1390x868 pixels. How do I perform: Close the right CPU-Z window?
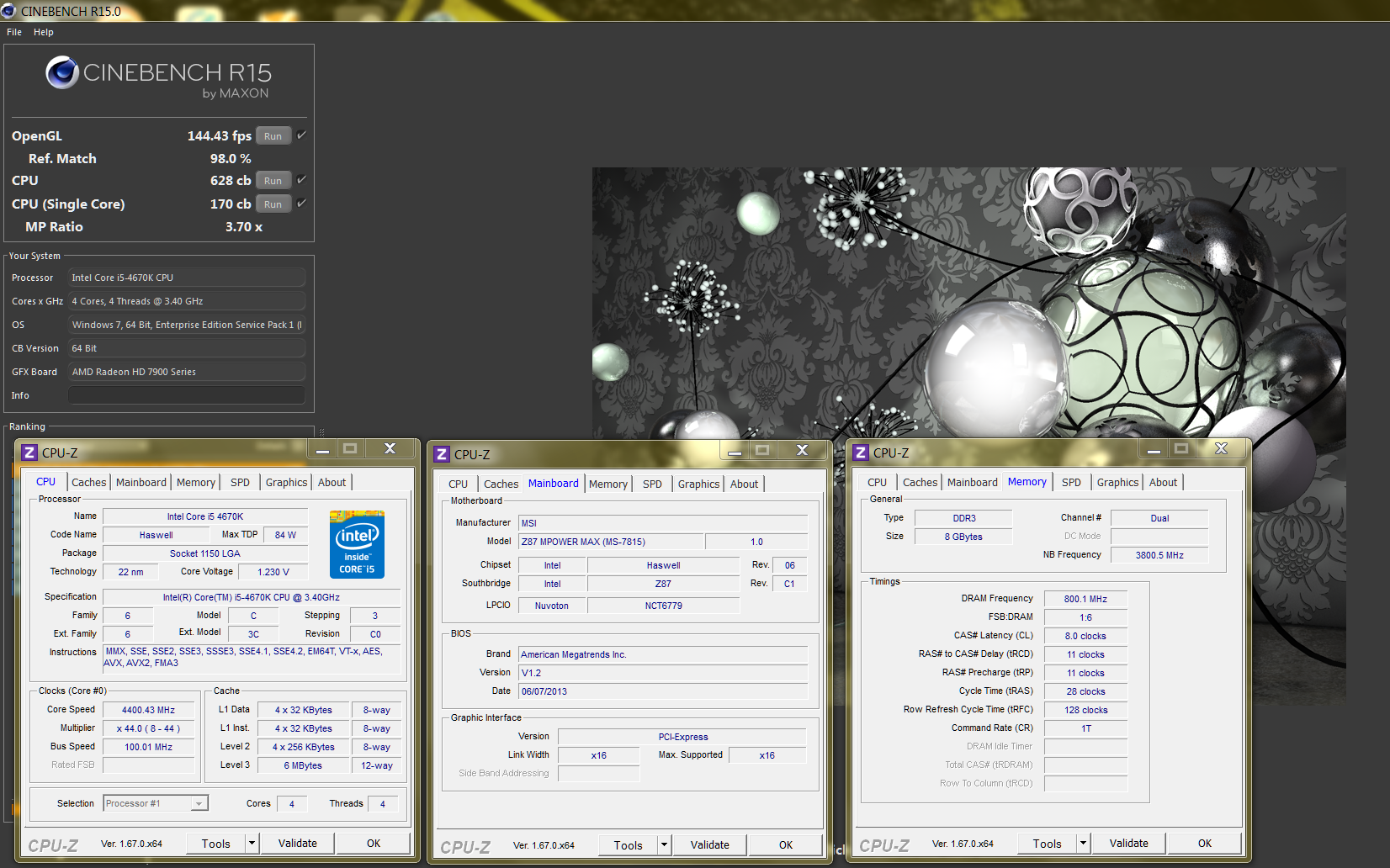pyautogui.click(x=1221, y=449)
